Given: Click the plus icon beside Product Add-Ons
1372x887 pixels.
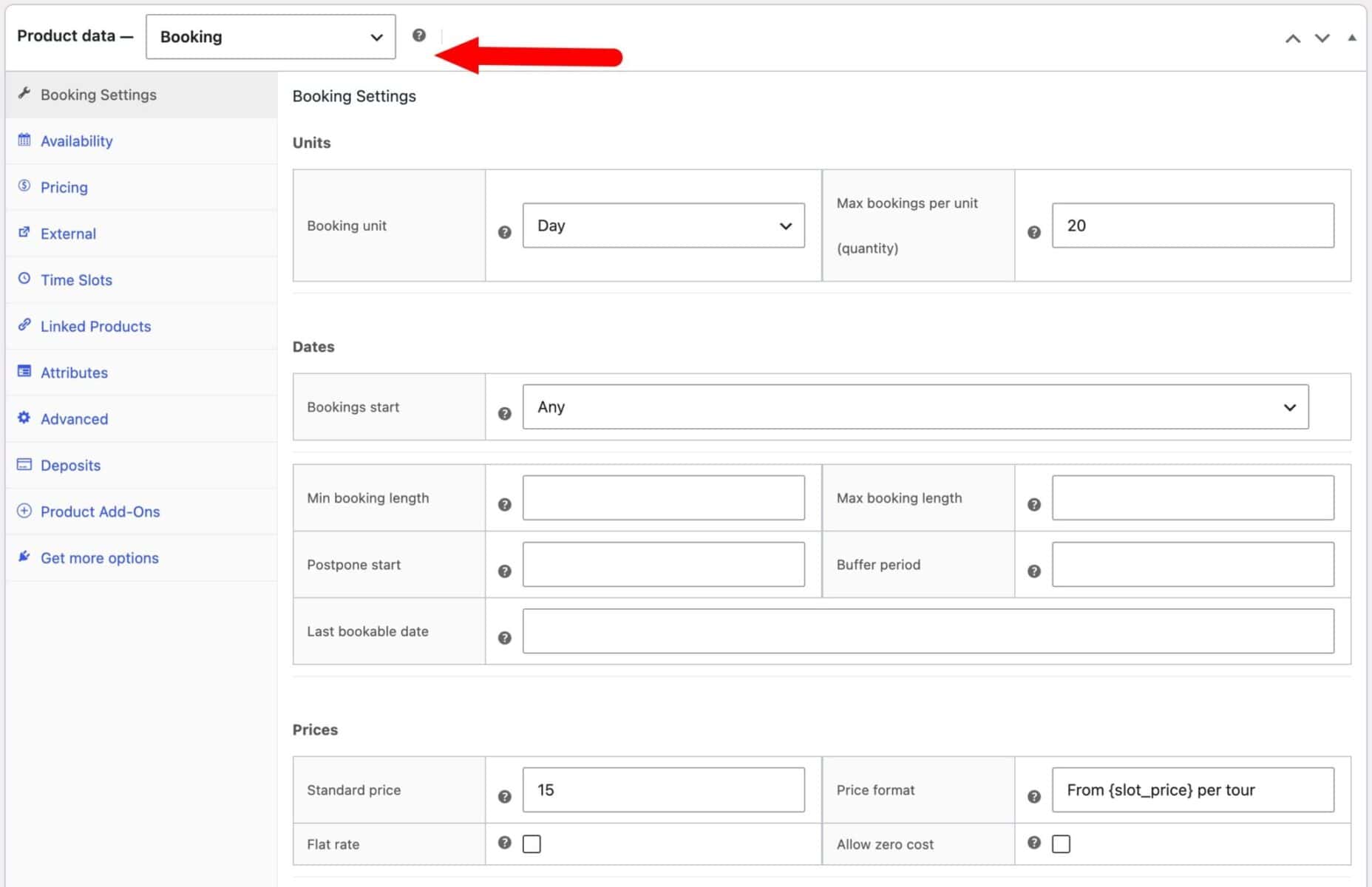Looking at the screenshot, I should pyautogui.click(x=24, y=511).
